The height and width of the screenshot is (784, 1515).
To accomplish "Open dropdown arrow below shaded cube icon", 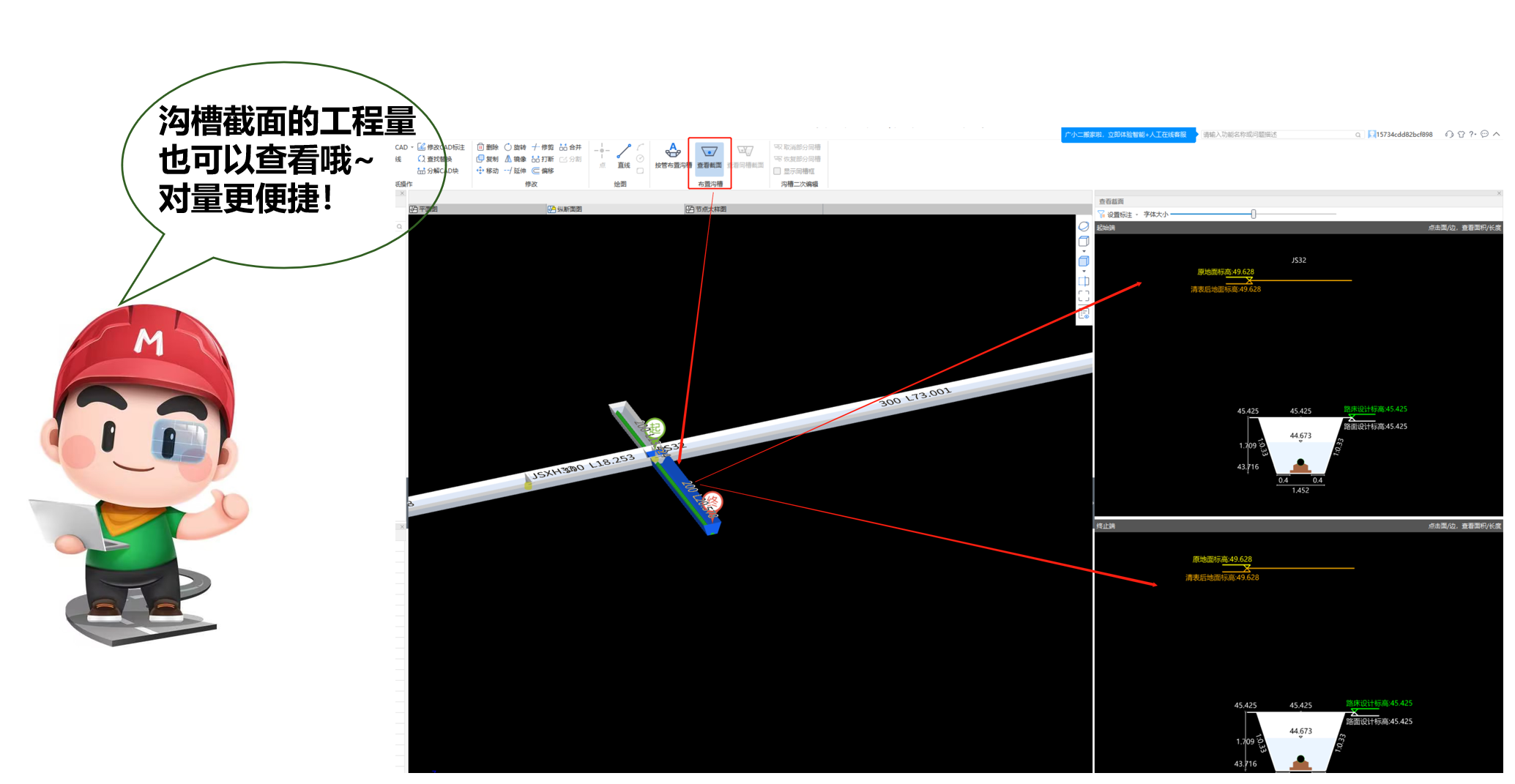I will tap(1084, 272).
